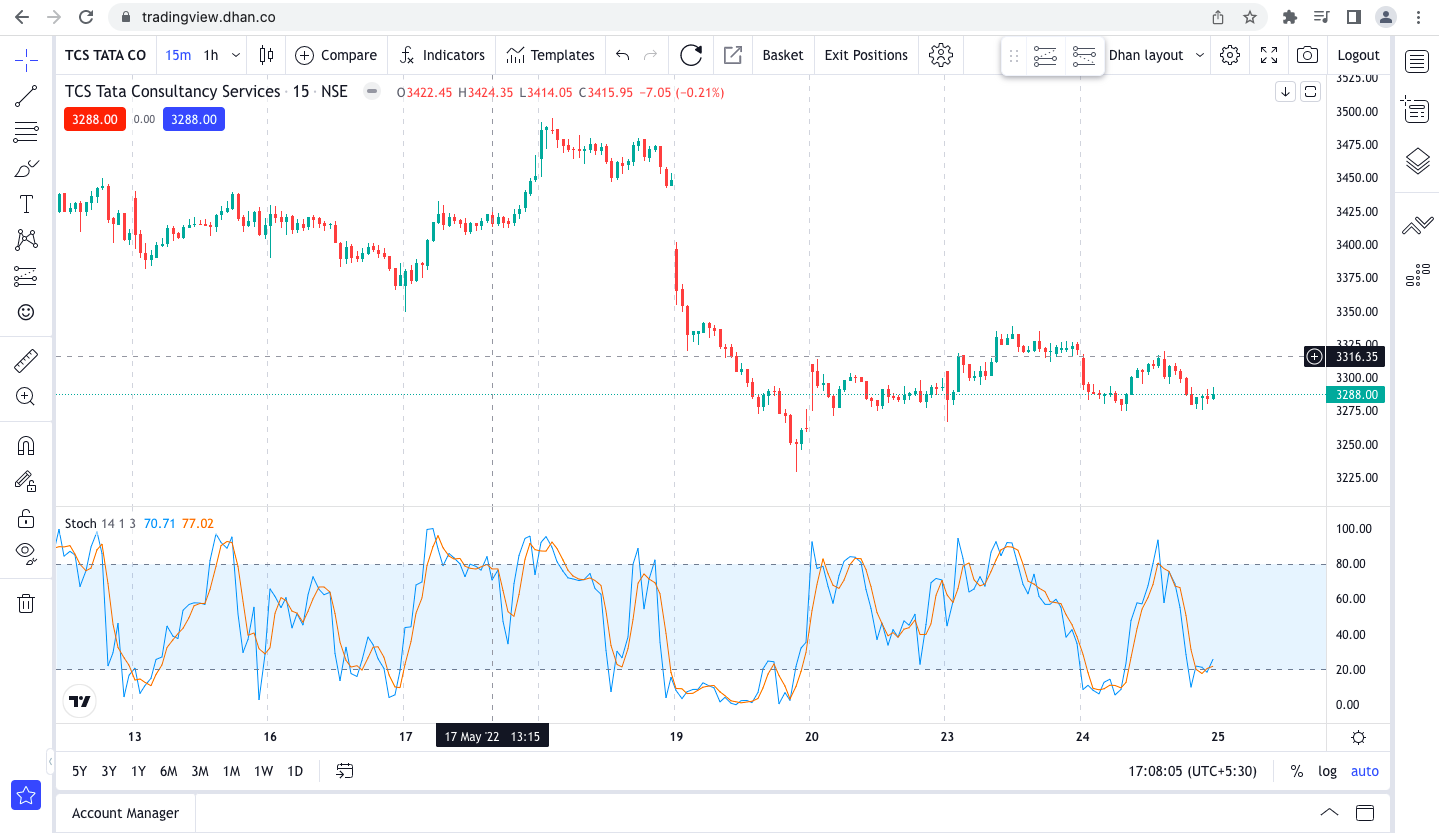
Task: Click the Stoch indicator legend label
Action: coord(81,523)
